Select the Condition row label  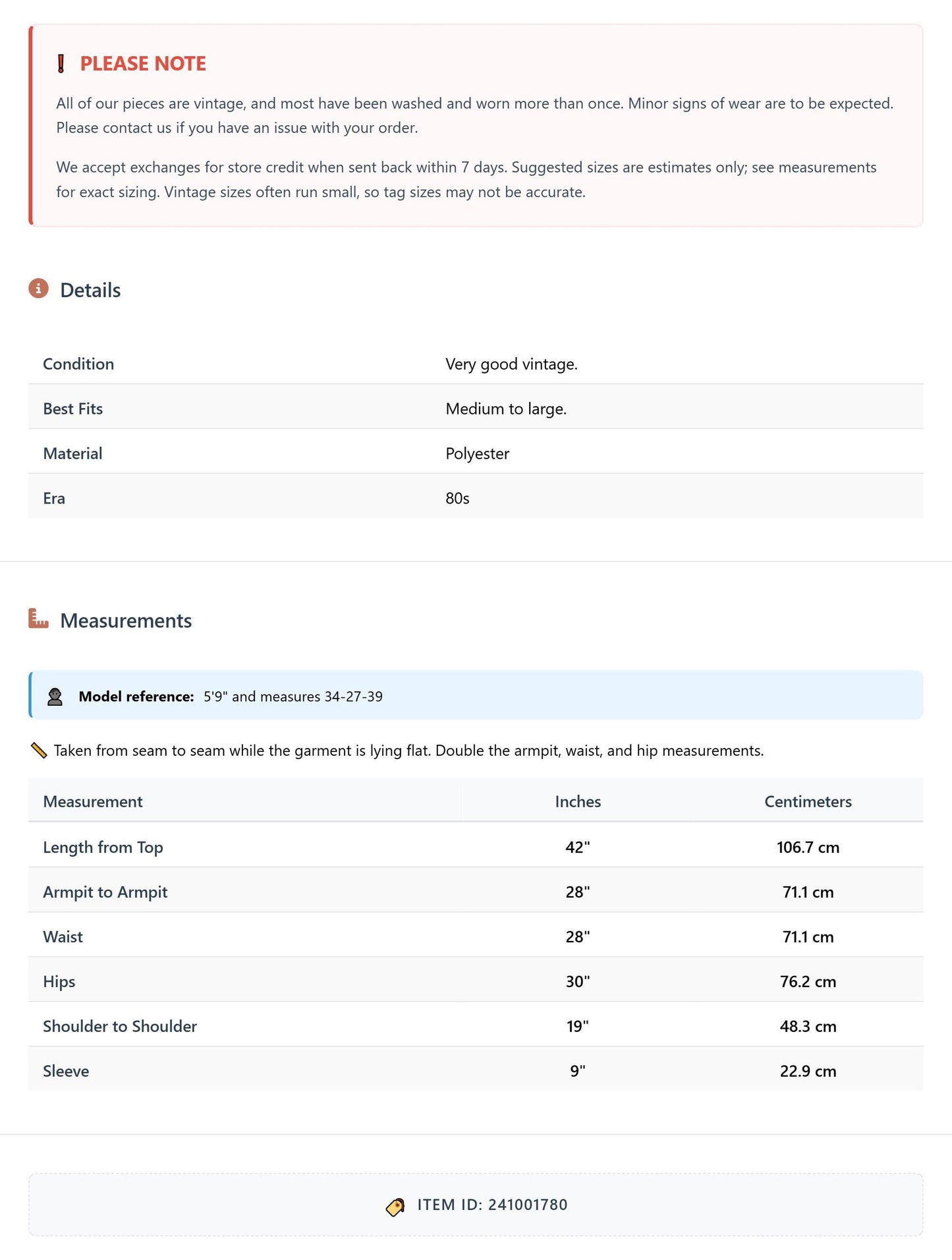click(78, 364)
